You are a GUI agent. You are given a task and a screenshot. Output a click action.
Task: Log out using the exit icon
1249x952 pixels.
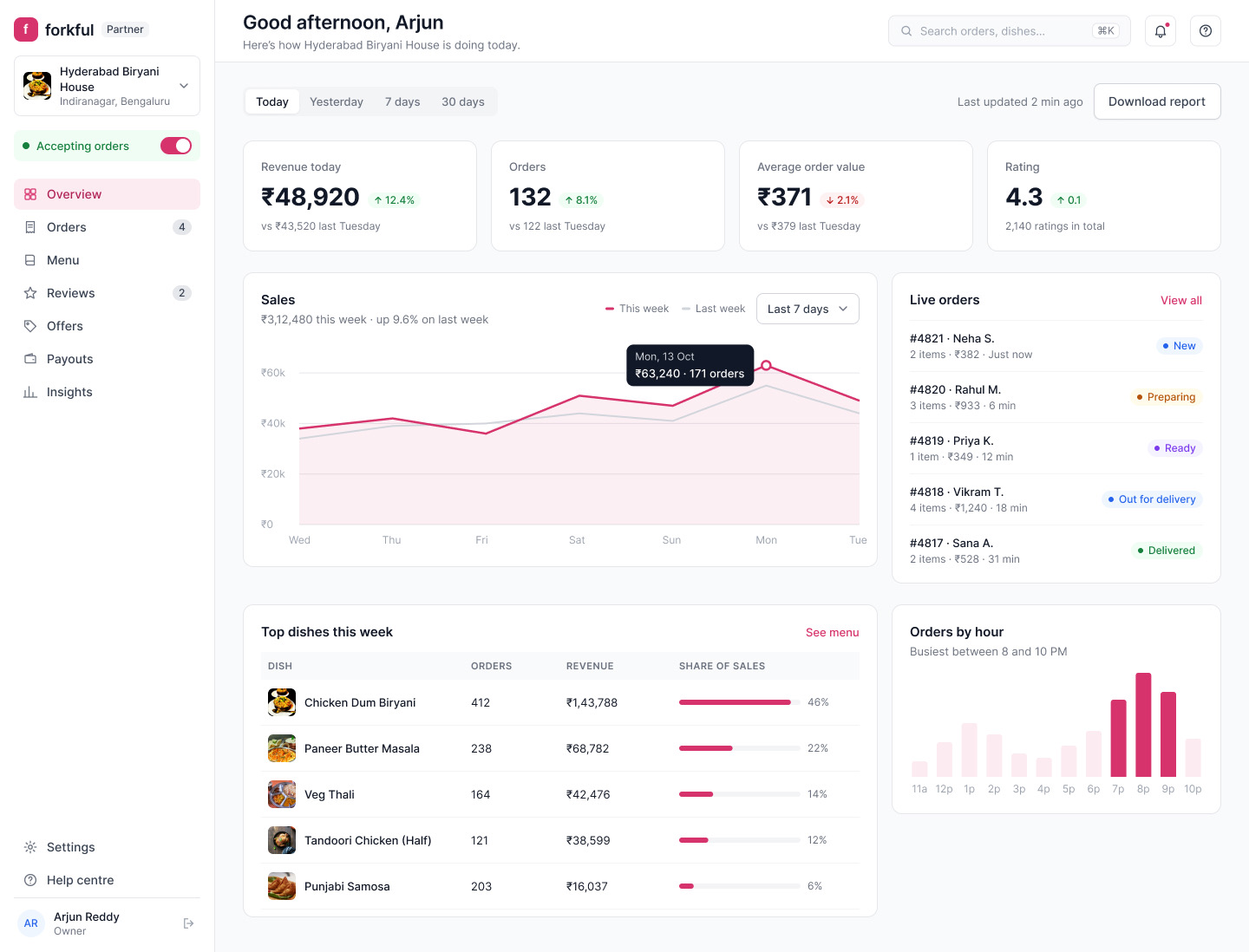pos(188,923)
